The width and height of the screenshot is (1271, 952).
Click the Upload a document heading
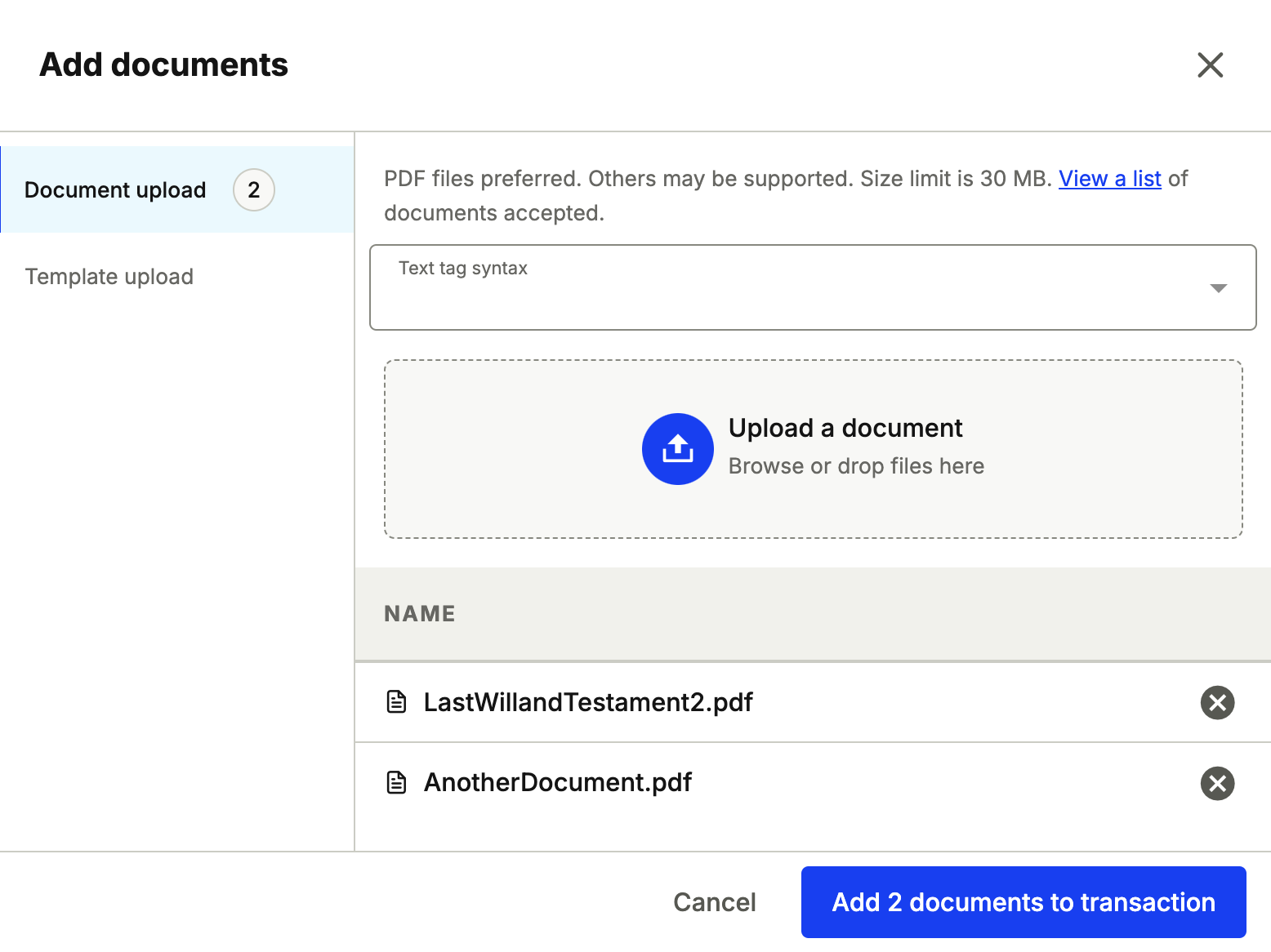845,428
